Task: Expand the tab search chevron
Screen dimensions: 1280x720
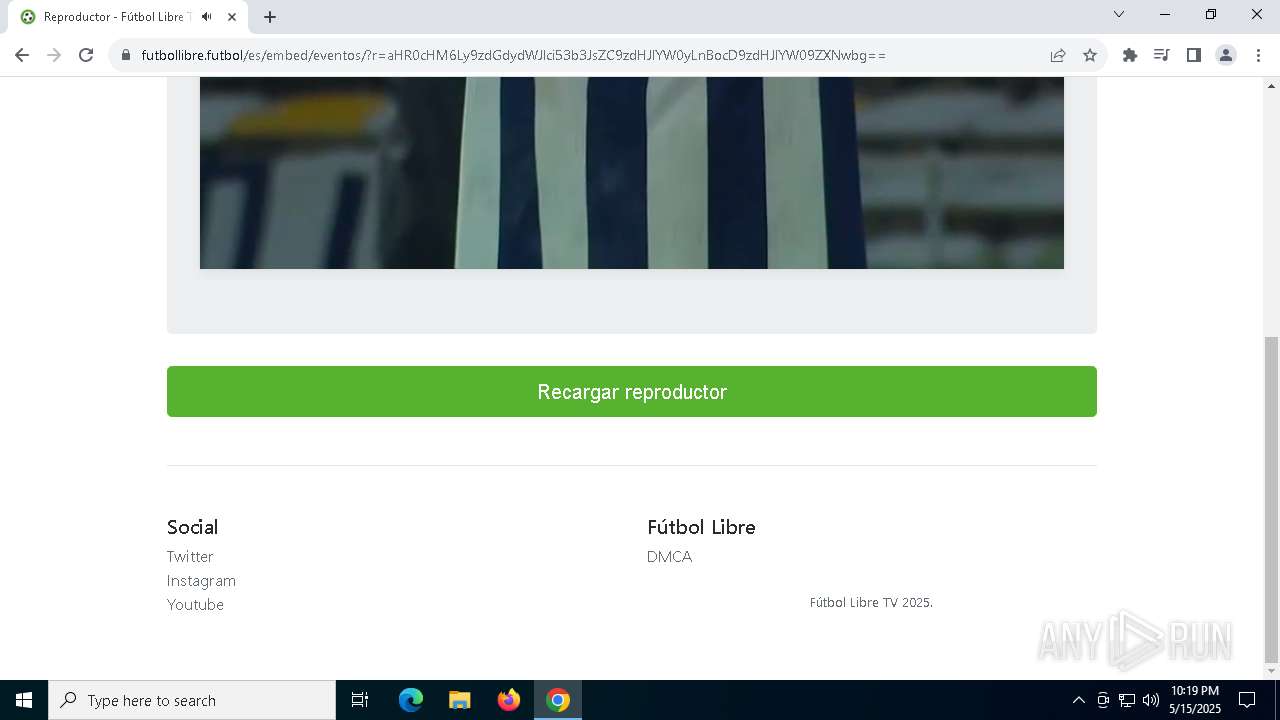Action: pos(1119,14)
